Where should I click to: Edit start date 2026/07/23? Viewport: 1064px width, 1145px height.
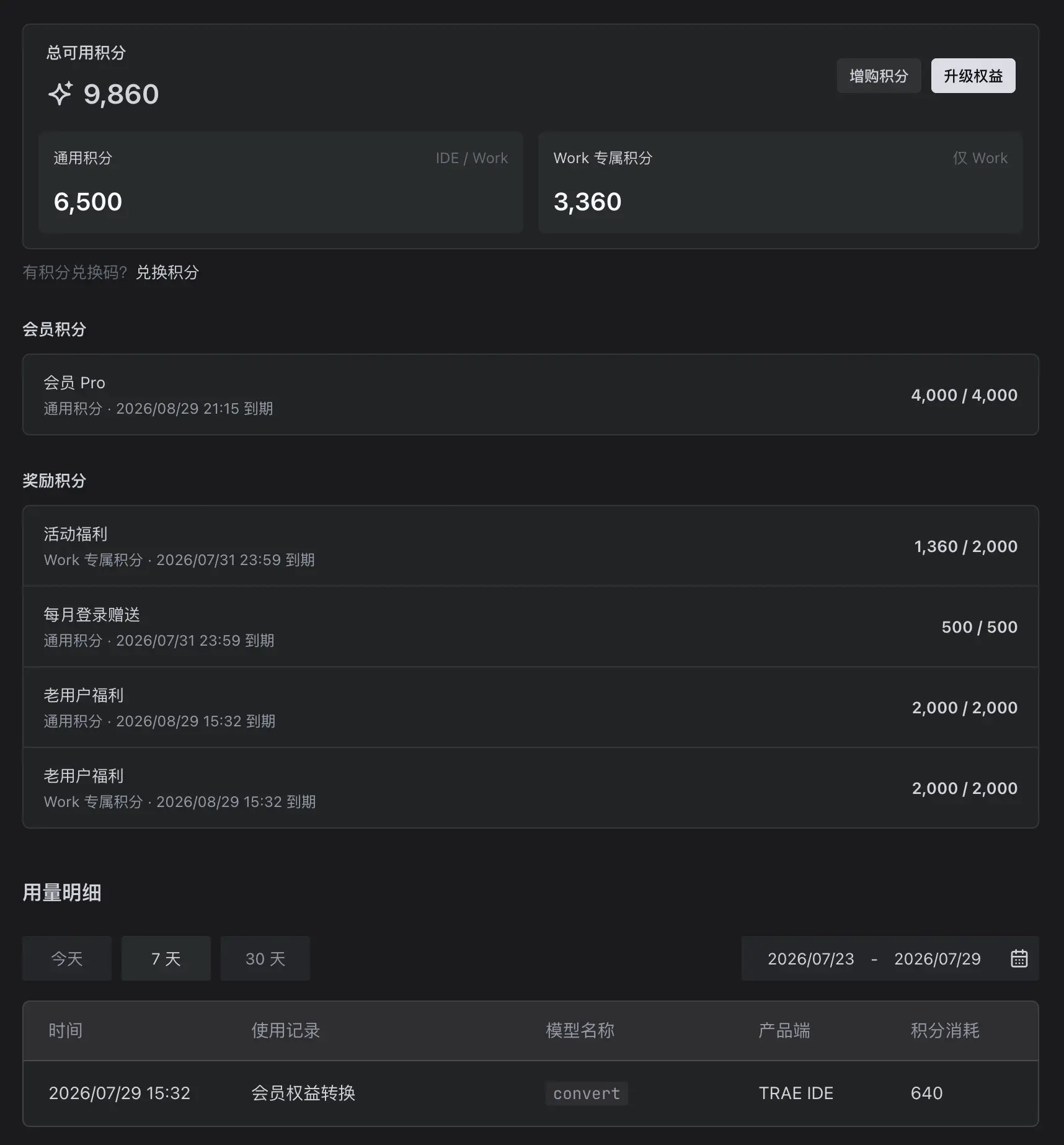(x=810, y=959)
